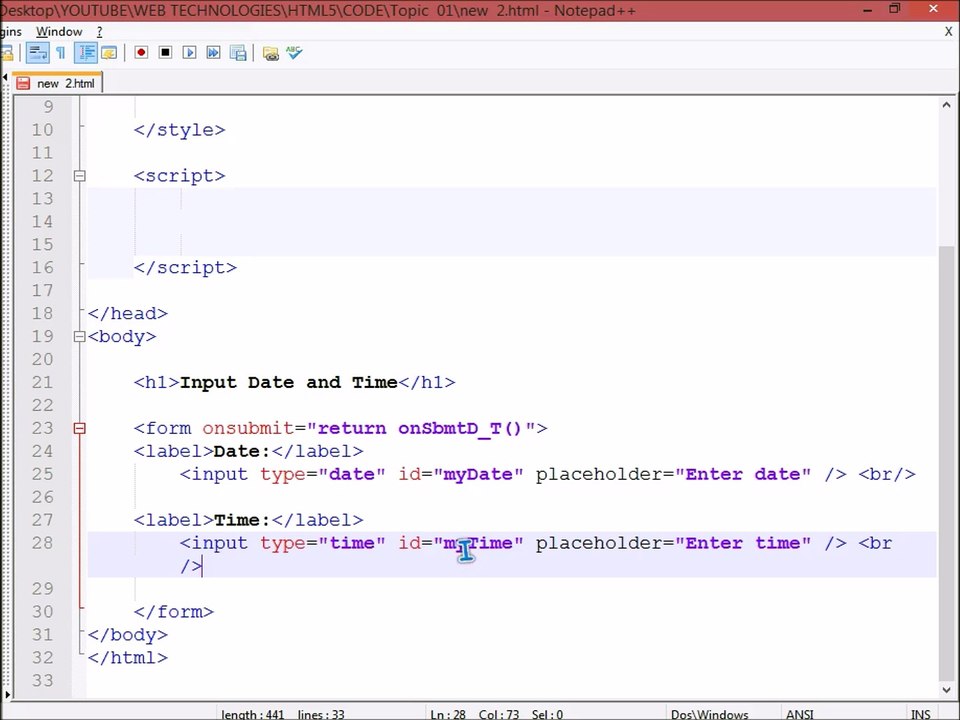Click the Dos\Windows line ending status
This screenshot has height=720, width=960.
tap(710, 714)
